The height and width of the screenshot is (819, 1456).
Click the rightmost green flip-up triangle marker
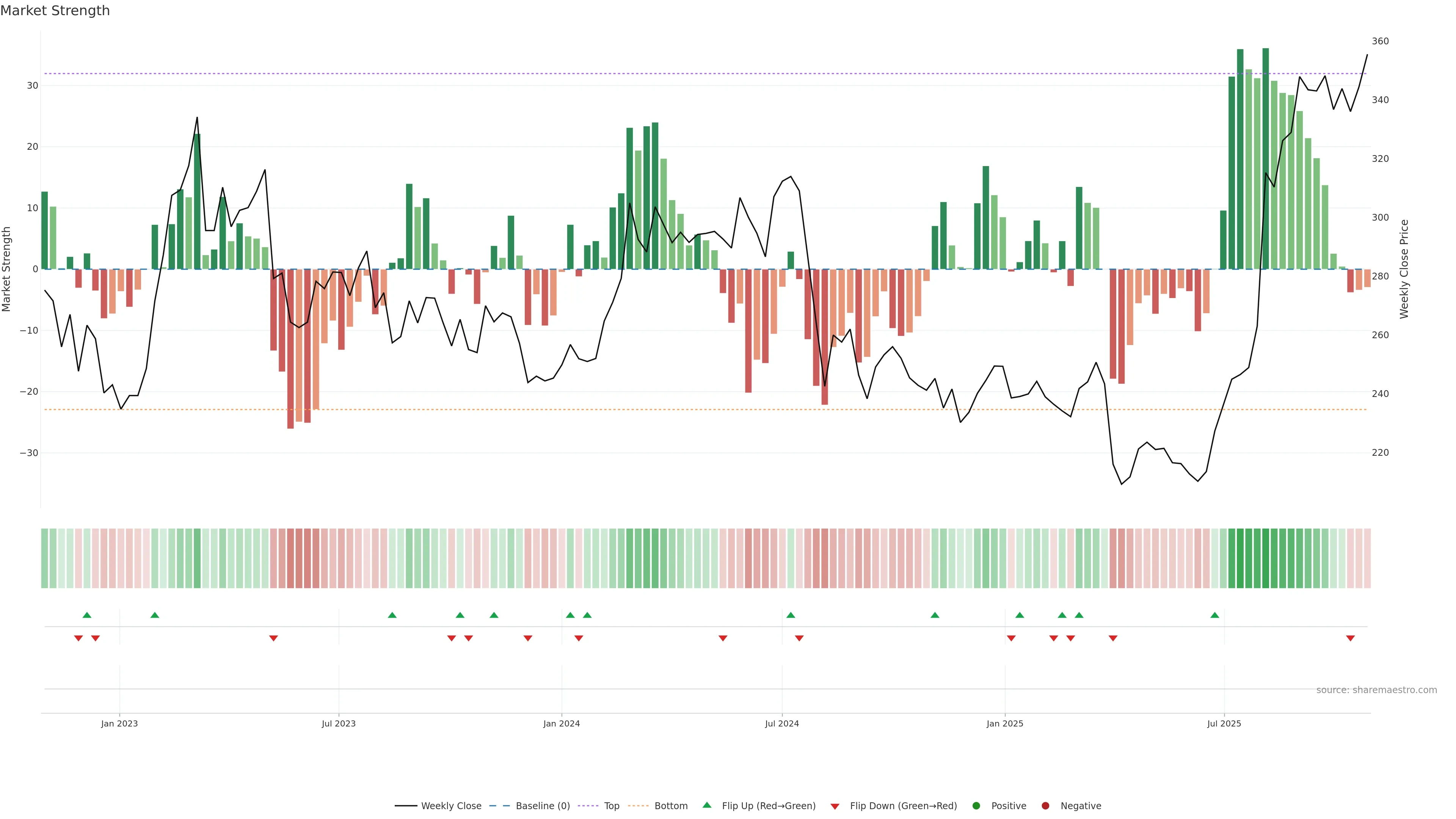(1214, 615)
